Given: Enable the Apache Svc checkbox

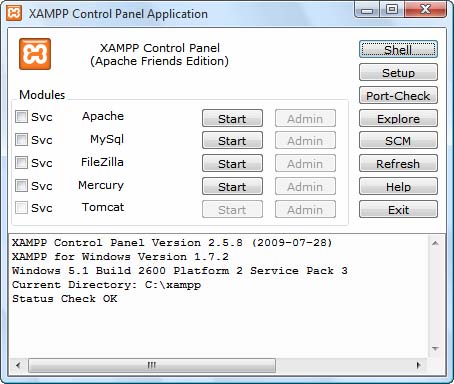Looking at the screenshot, I should (21, 117).
